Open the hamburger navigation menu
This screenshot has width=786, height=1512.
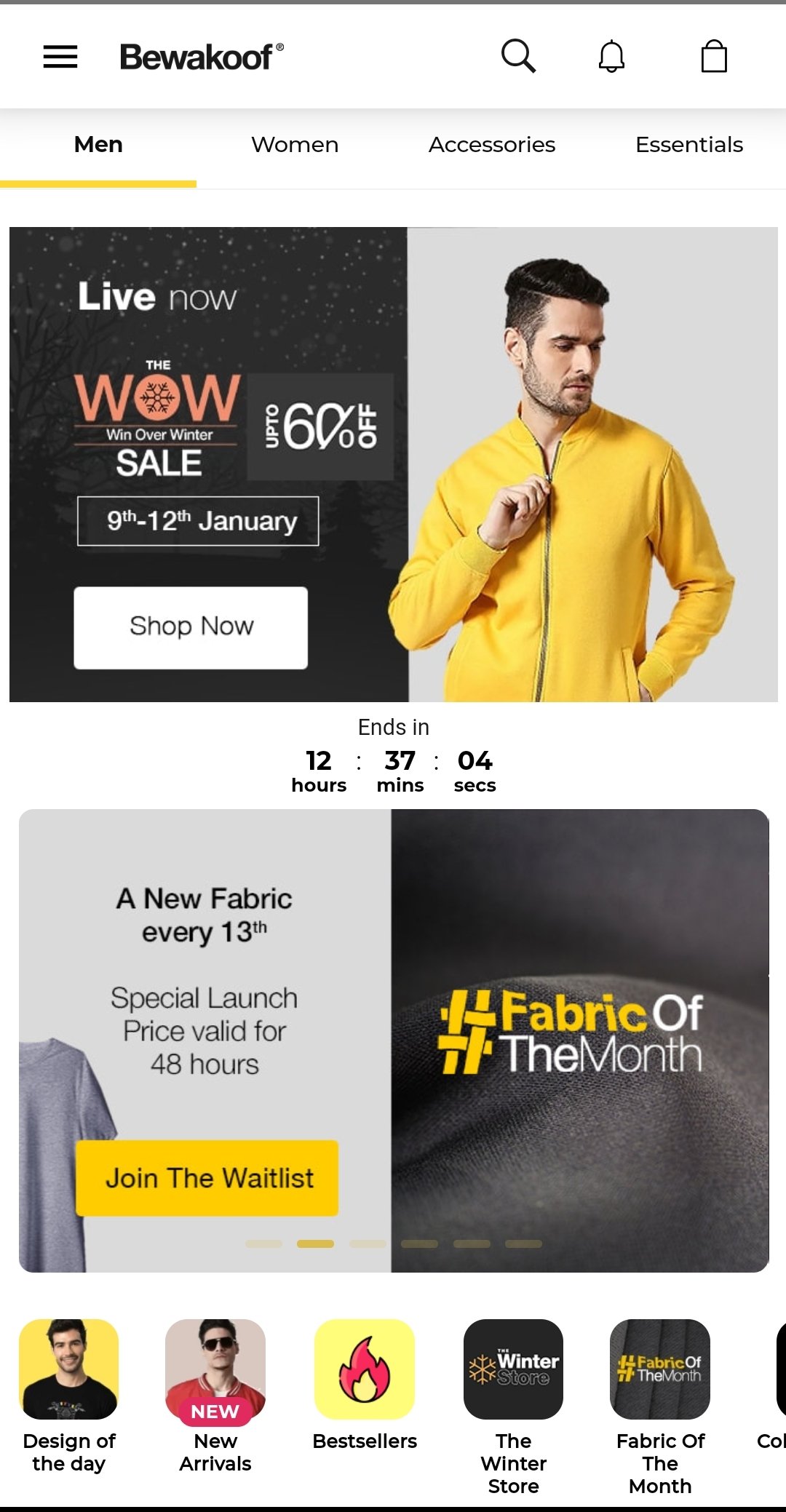tap(60, 57)
